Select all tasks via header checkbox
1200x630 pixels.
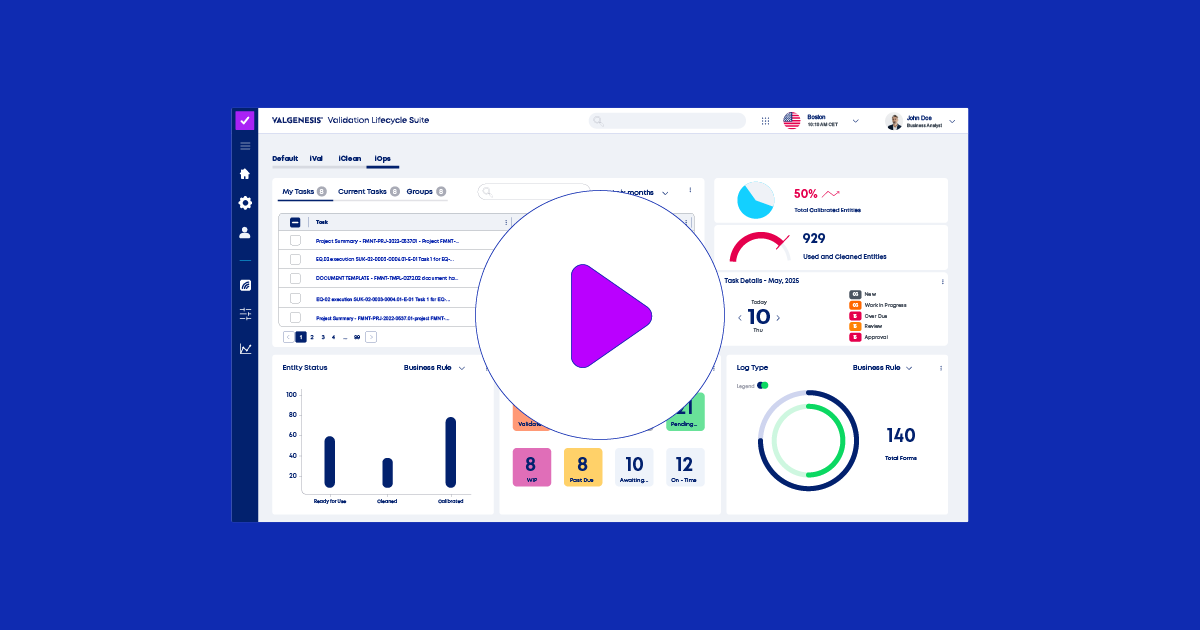click(x=295, y=222)
